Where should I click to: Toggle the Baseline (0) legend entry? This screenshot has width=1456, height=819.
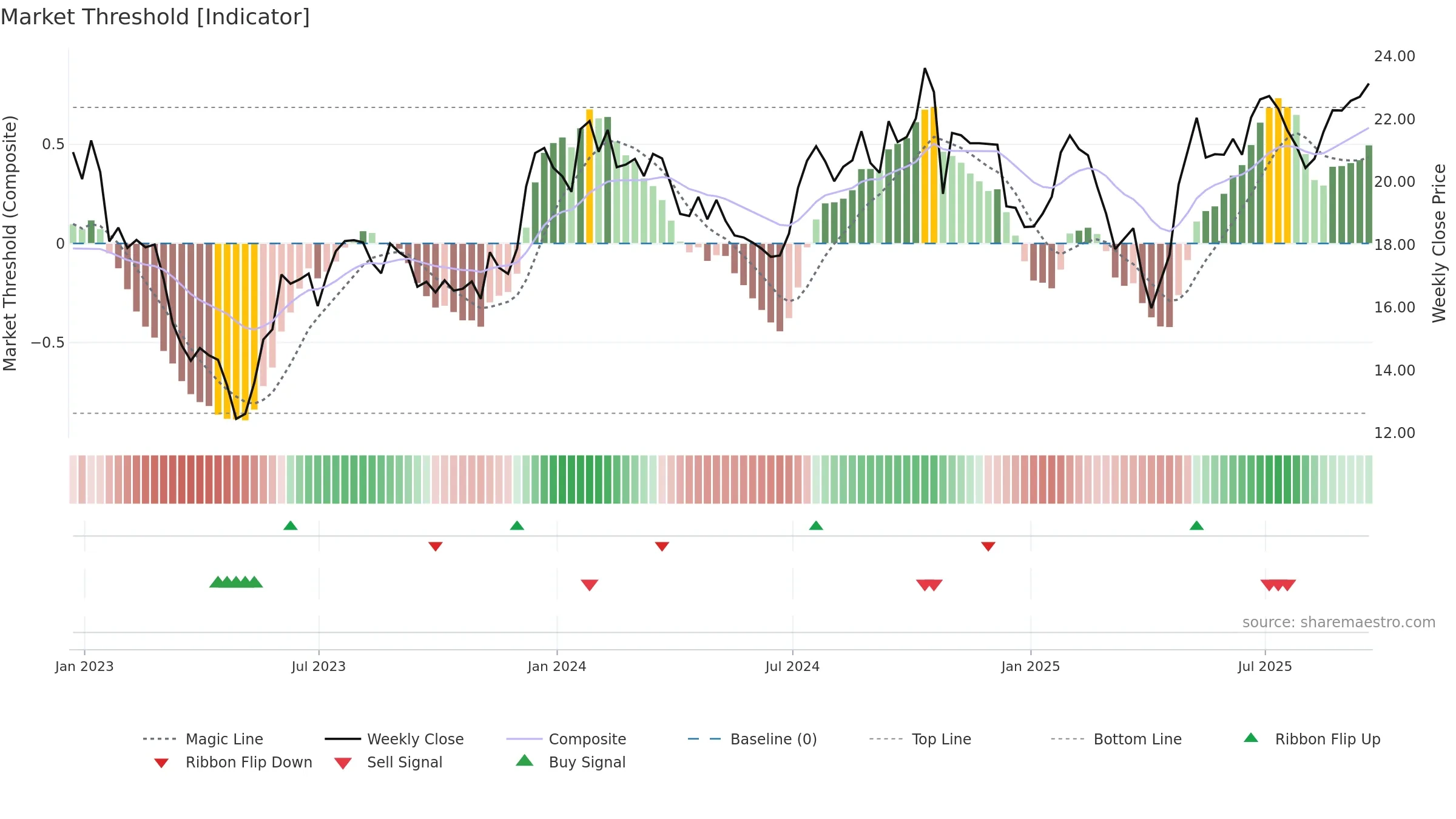(752, 739)
